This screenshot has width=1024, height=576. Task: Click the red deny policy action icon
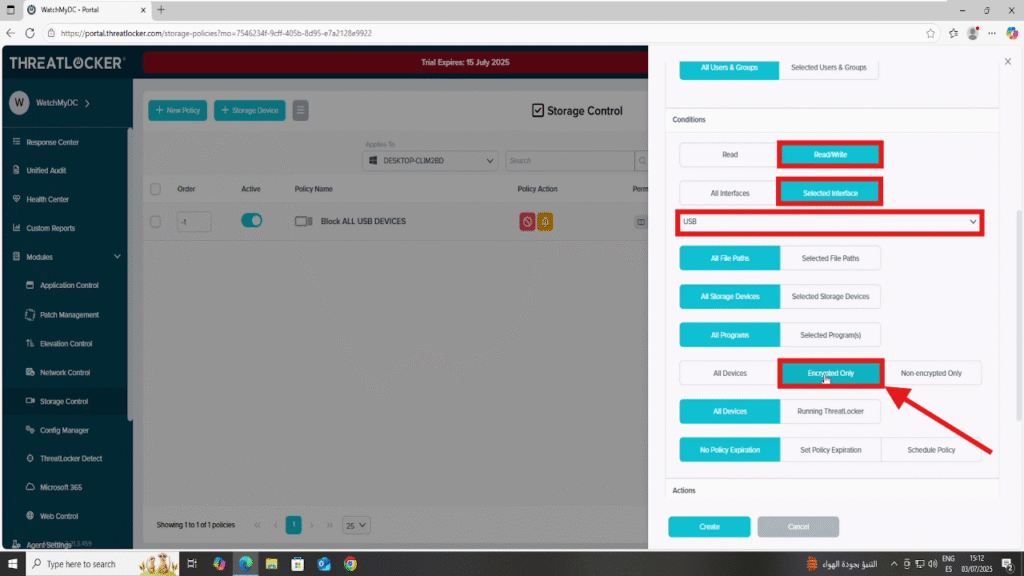coord(527,221)
